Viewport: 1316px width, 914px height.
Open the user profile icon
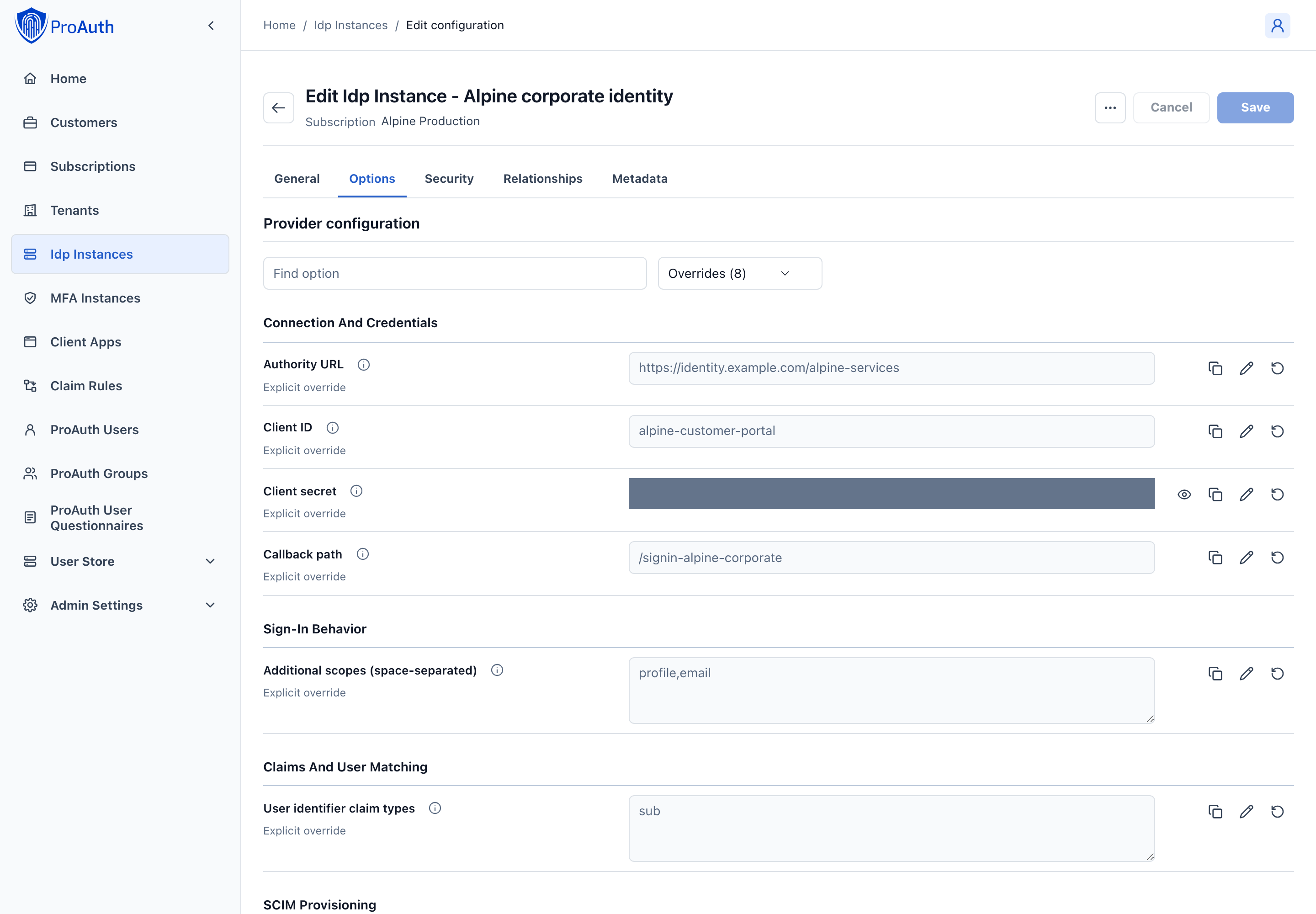coord(1277,26)
